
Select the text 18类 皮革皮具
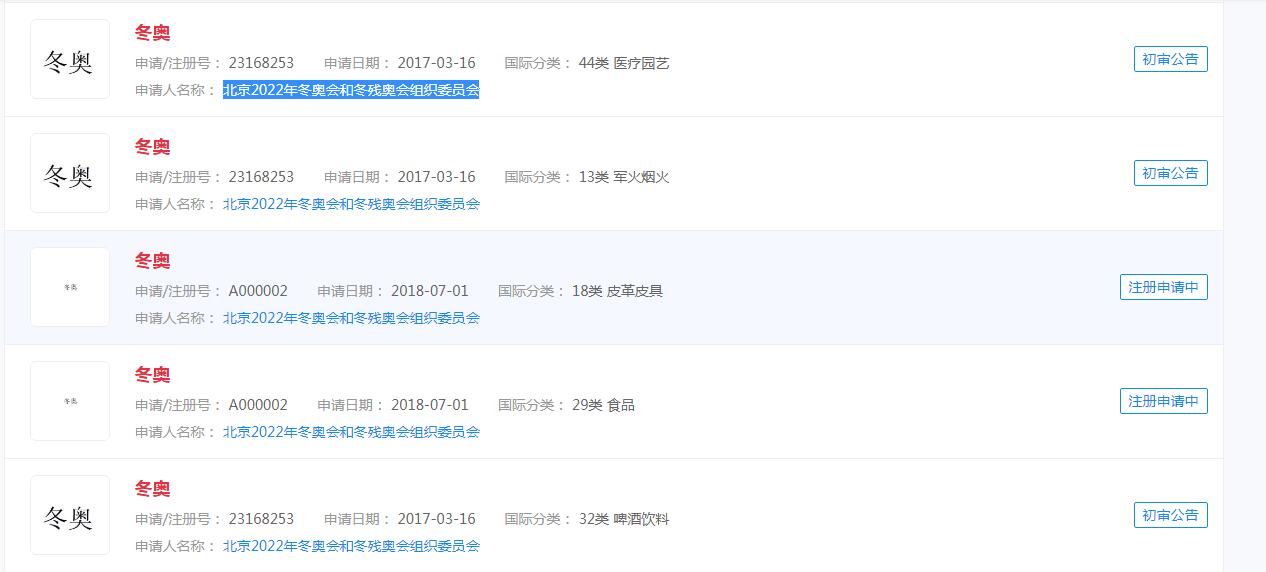tap(618, 291)
